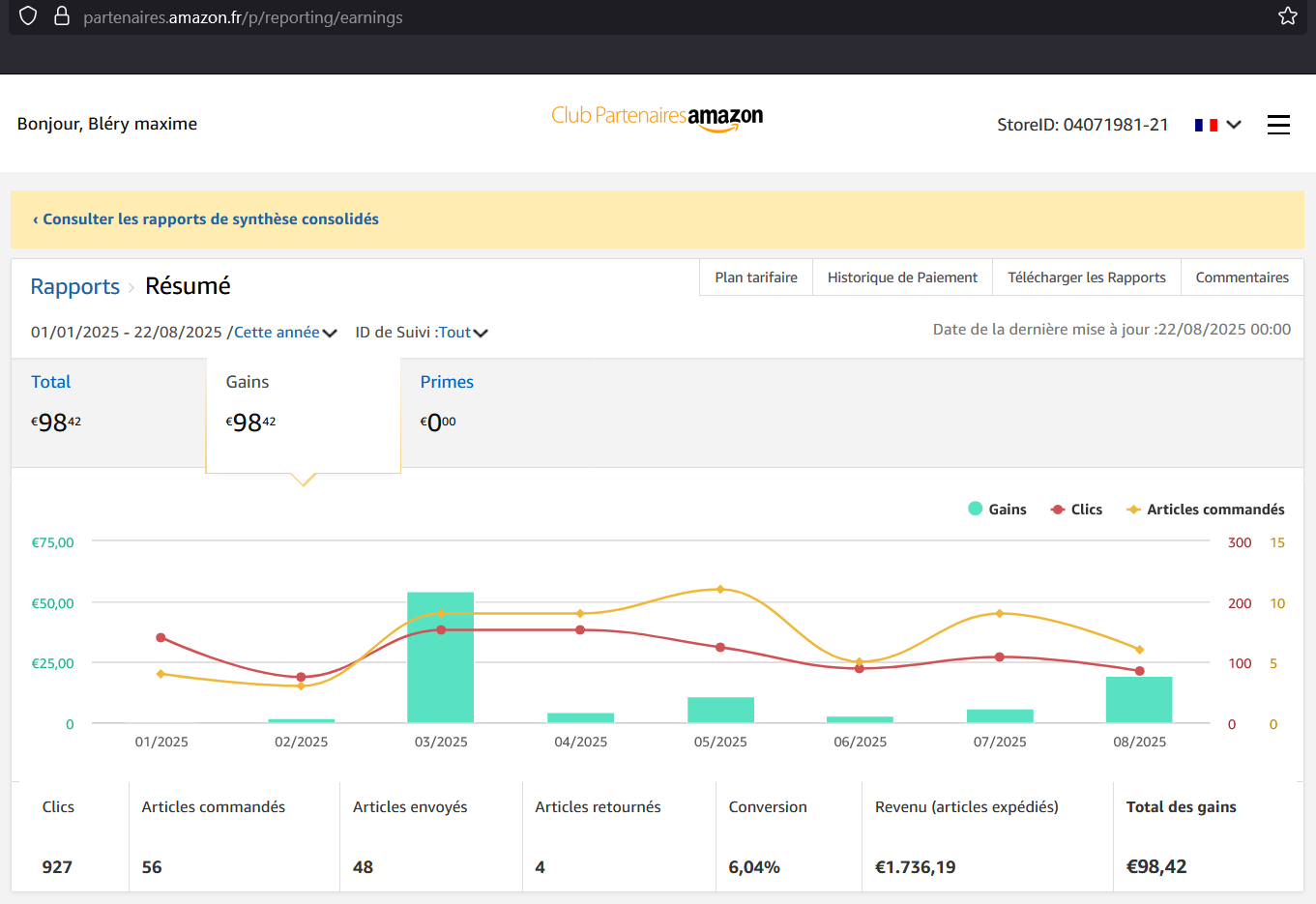Click the 08/2025 gains bar

(1139, 700)
